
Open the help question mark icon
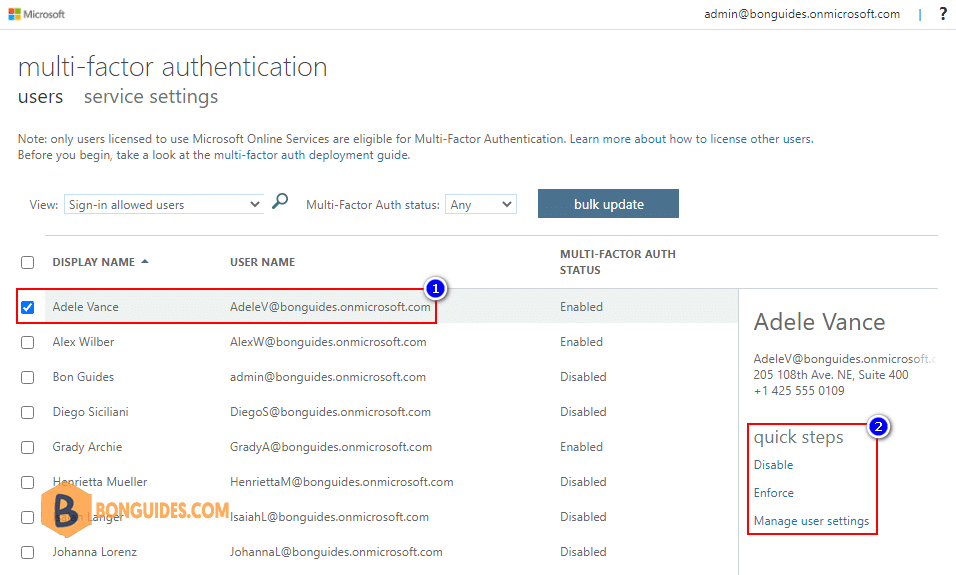943,14
